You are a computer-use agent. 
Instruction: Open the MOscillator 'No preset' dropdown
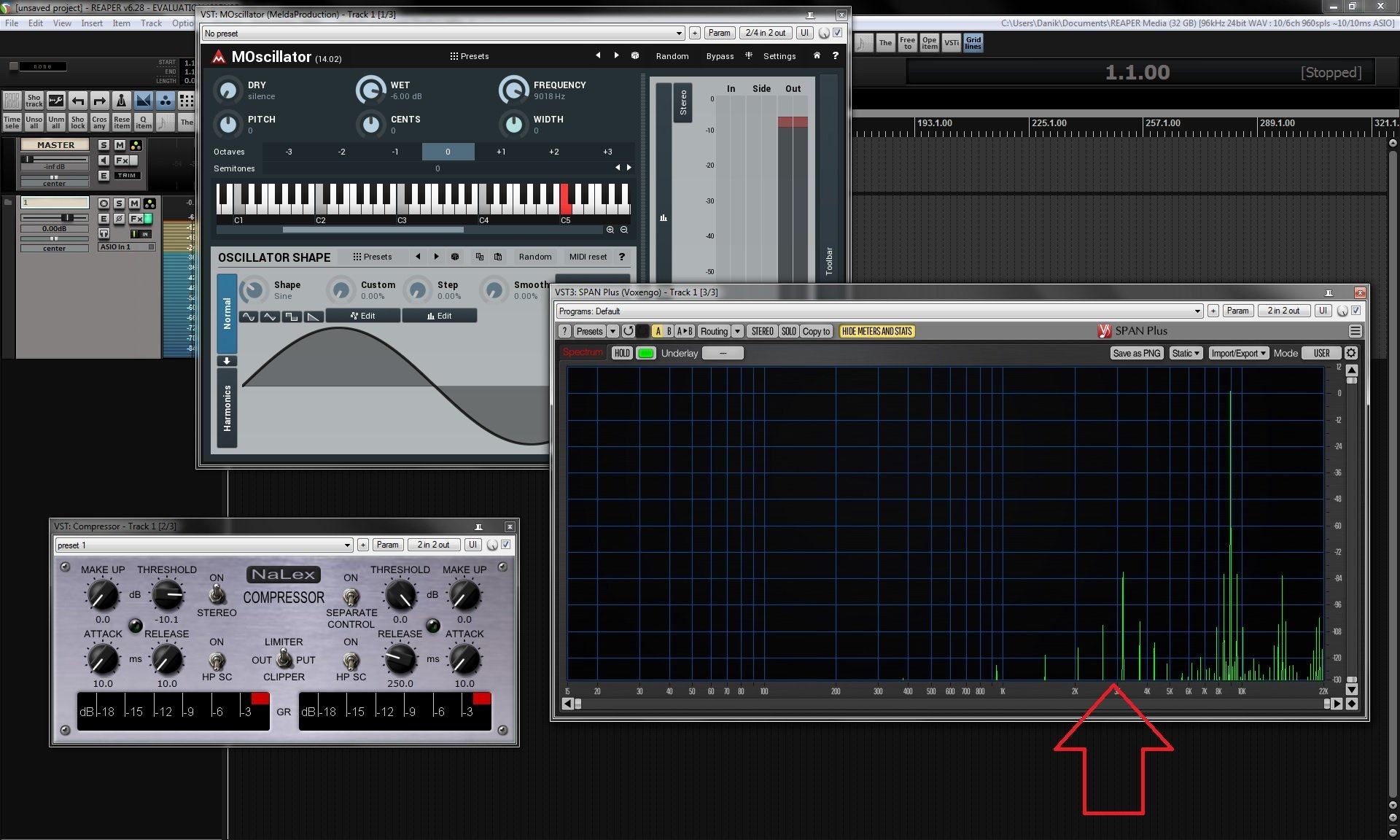point(443,33)
